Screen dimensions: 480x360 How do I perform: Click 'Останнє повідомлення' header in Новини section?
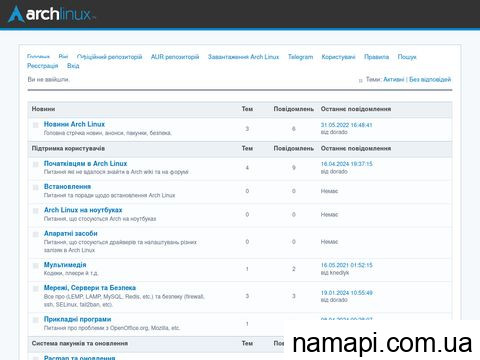(x=356, y=109)
